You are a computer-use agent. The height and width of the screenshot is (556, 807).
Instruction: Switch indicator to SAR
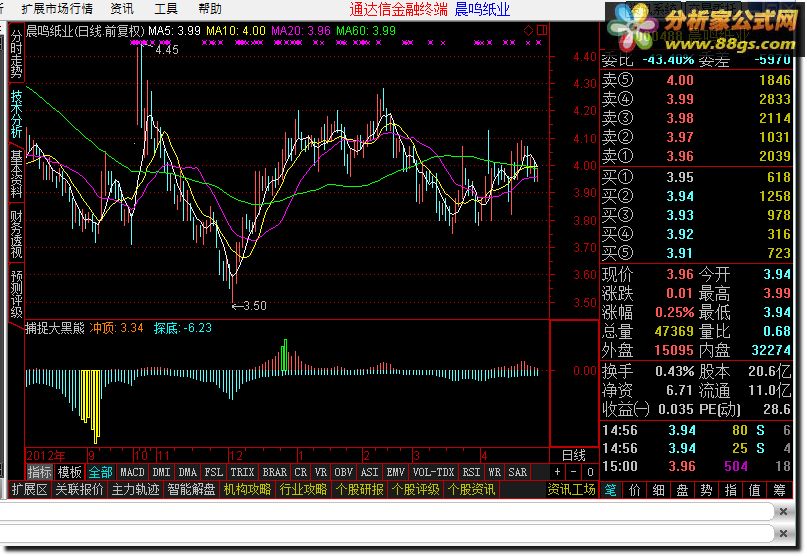[517, 472]
